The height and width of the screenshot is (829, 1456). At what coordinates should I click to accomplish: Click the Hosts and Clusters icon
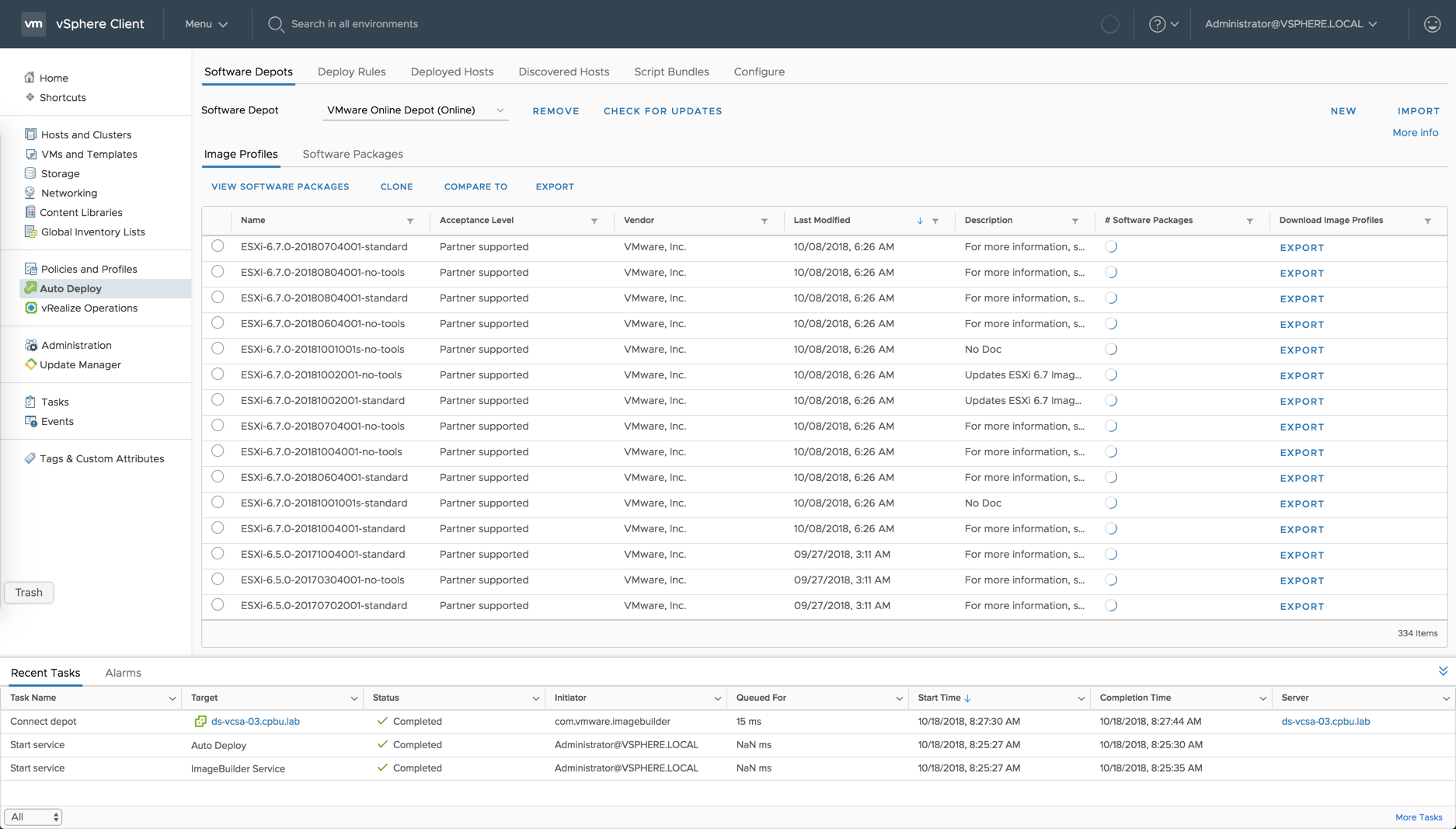[x=30, y=134]
